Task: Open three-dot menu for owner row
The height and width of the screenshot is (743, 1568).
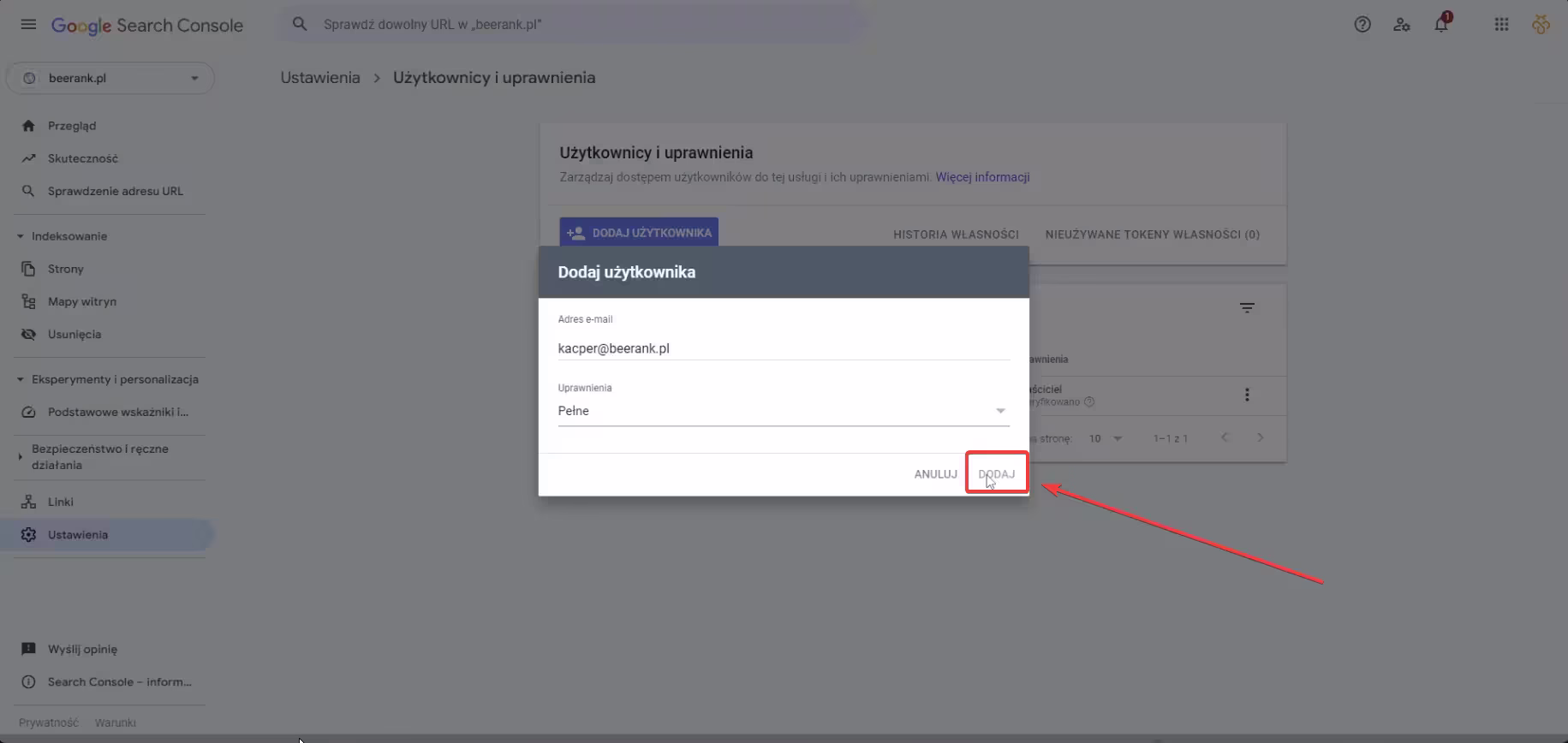Action: [1247, 395]
